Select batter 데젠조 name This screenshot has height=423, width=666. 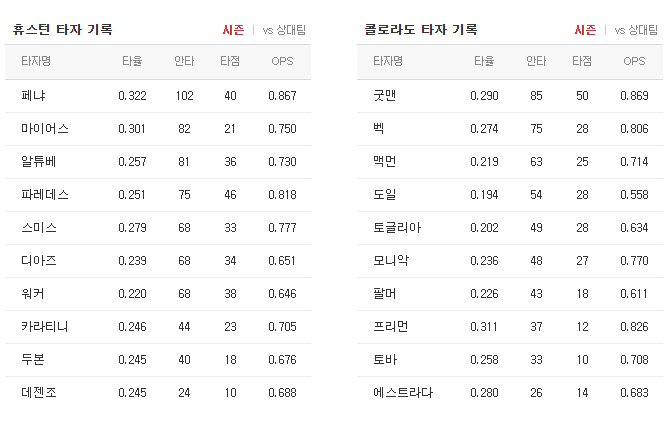(x=39, y=393)
